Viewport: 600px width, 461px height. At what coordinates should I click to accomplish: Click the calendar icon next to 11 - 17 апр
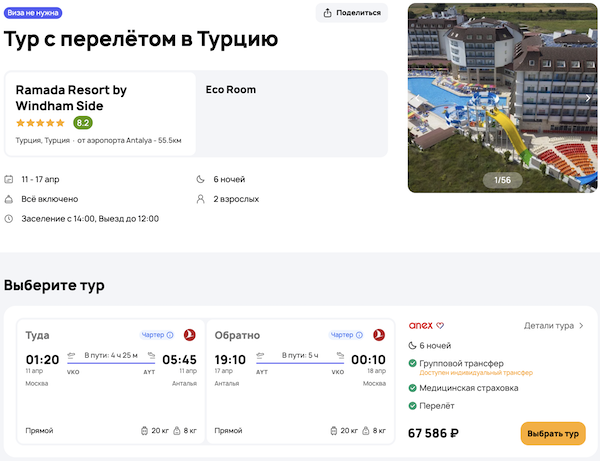9,179
